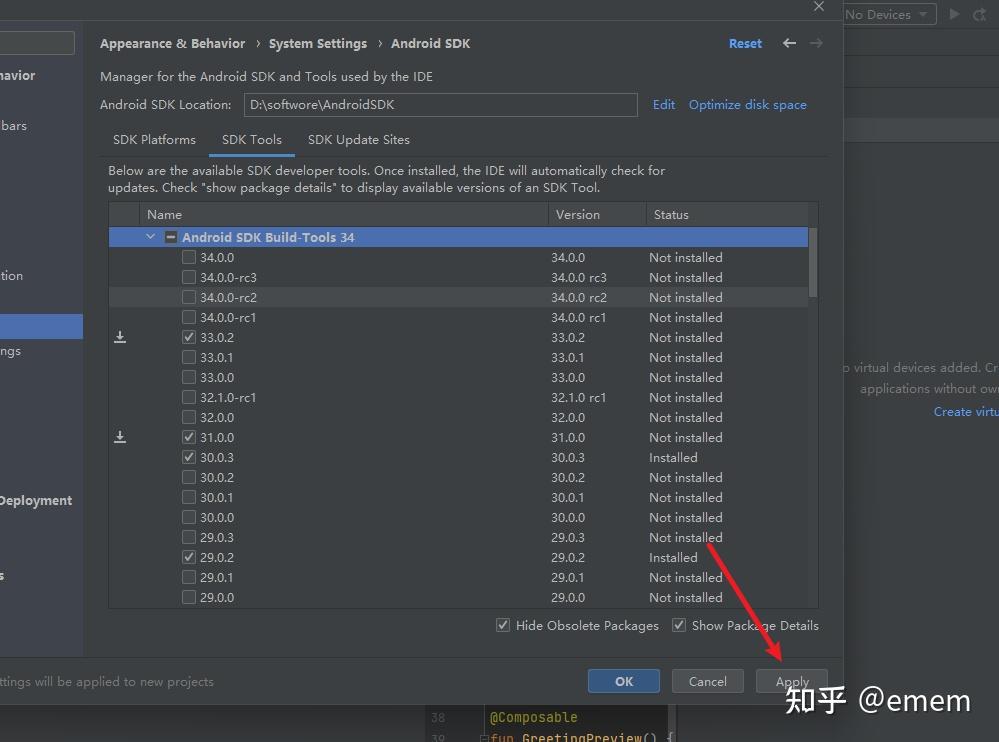Select the SDK Tools tab

coord(252,139)
